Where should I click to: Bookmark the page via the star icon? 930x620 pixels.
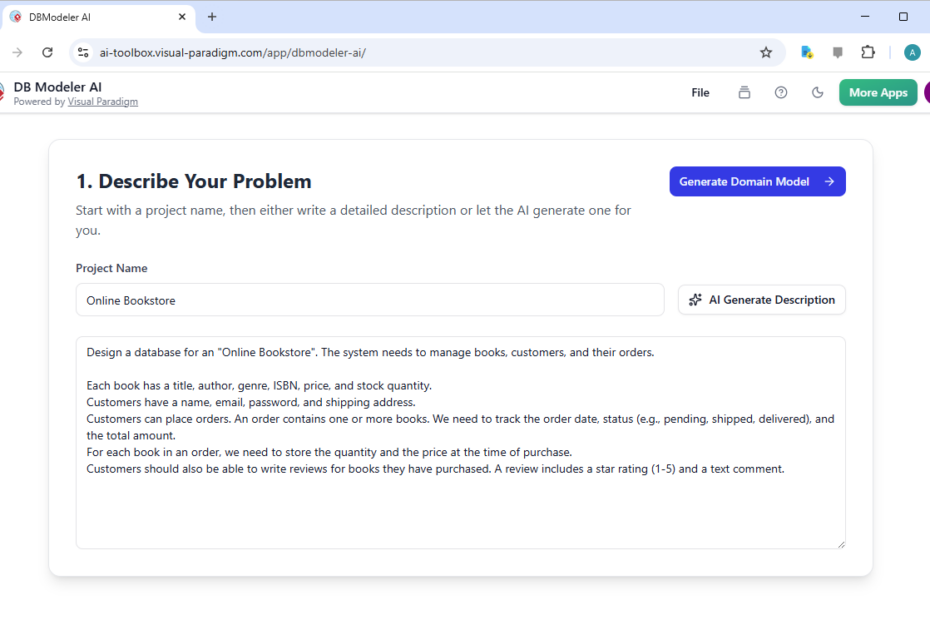(766, 51)
